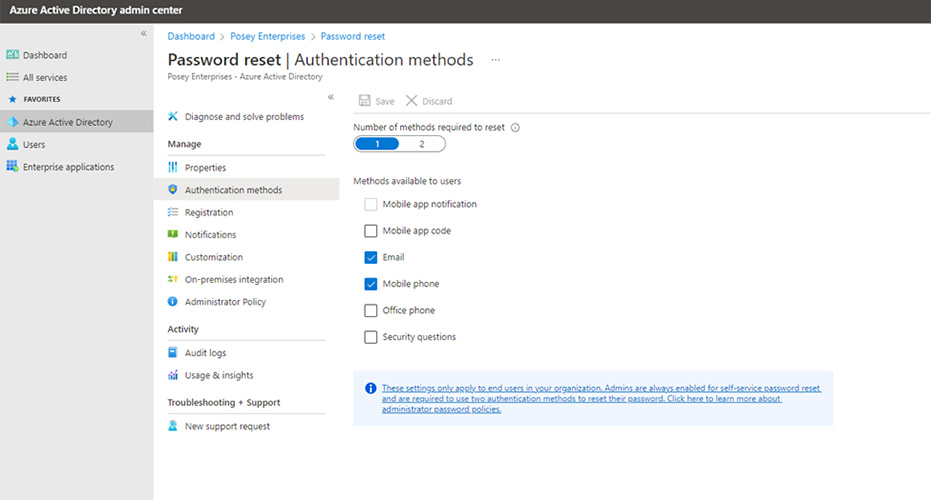Click the On-premises integration sync icon
The height and width of the screenshot is (500, 931).
coord(173,279)
